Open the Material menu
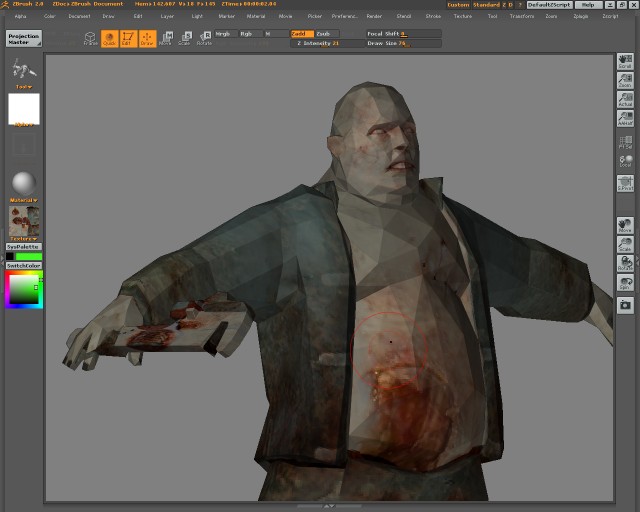 pos(256,16)
